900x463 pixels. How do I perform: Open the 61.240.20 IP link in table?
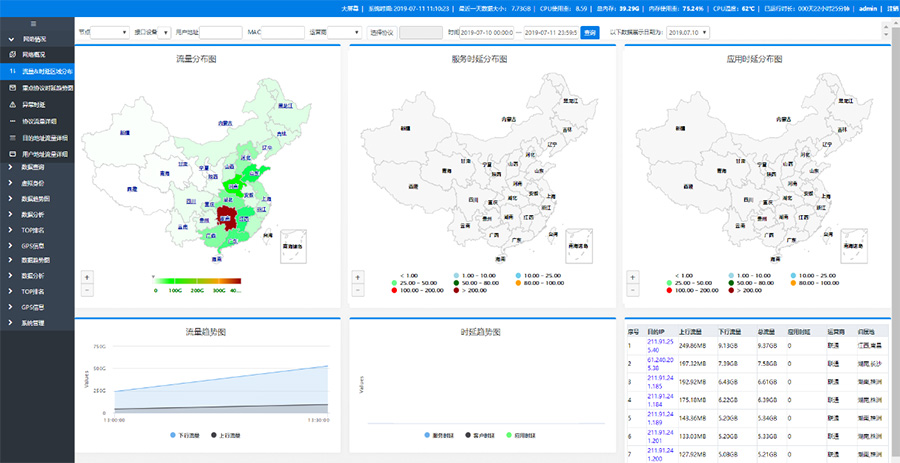[x=661, y=362]
